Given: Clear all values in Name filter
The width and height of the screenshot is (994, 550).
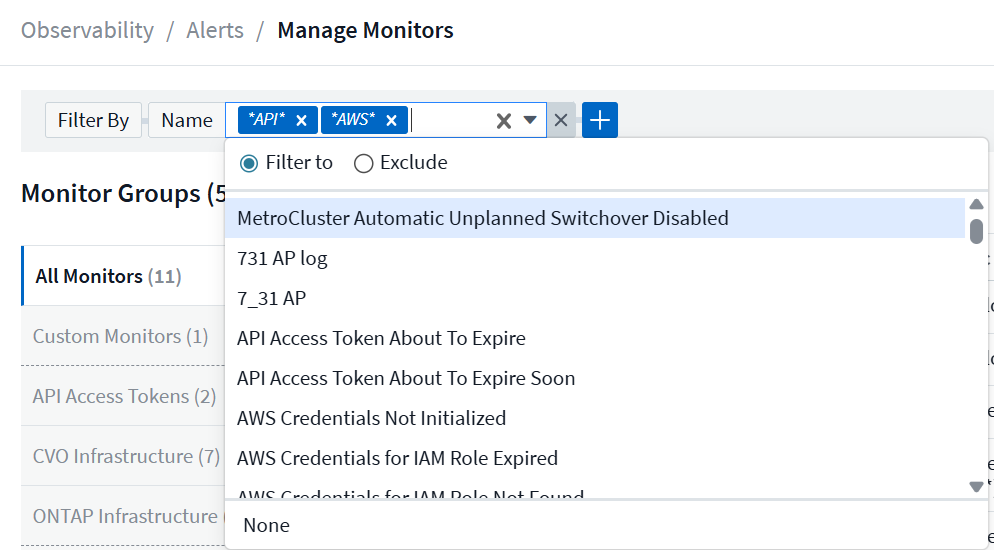Looking at the screenshot, I should click(x=504, y=121).
